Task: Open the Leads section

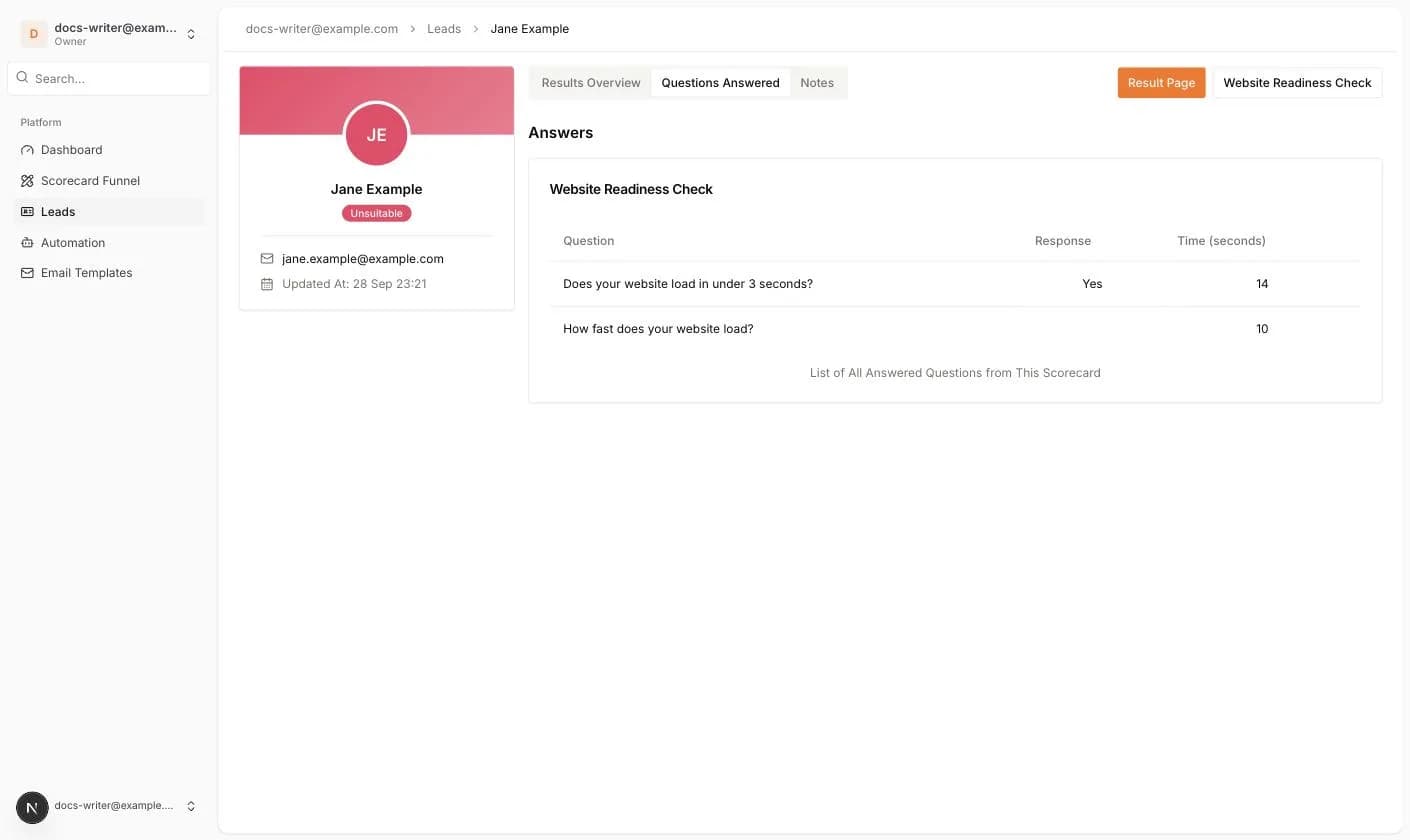Action: (x=110, y=212)
